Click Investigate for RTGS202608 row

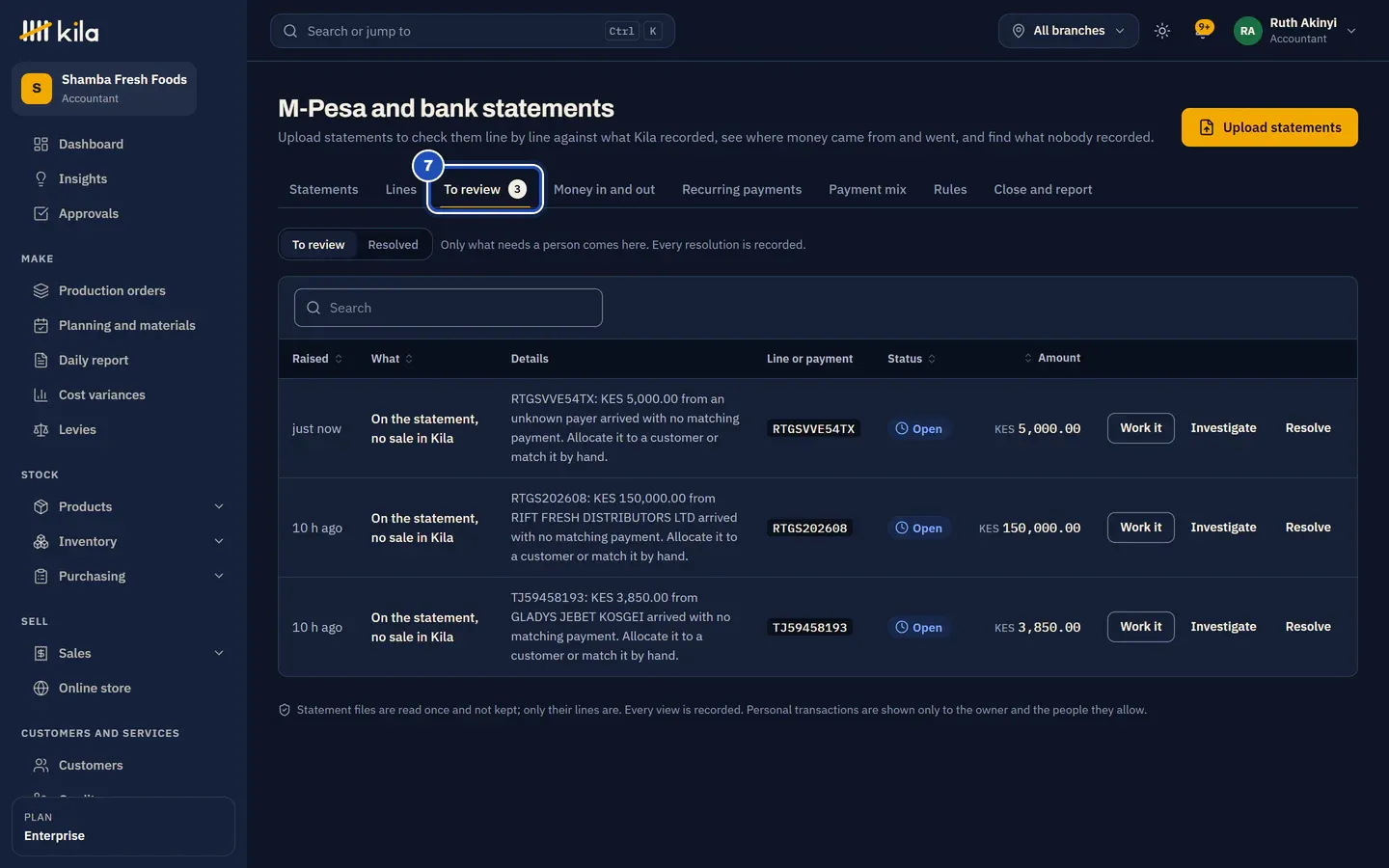[1223, 528]
